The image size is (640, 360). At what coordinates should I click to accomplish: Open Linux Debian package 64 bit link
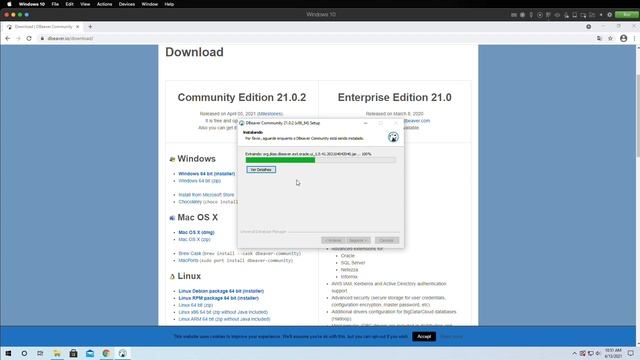click(x=221, y=291)
